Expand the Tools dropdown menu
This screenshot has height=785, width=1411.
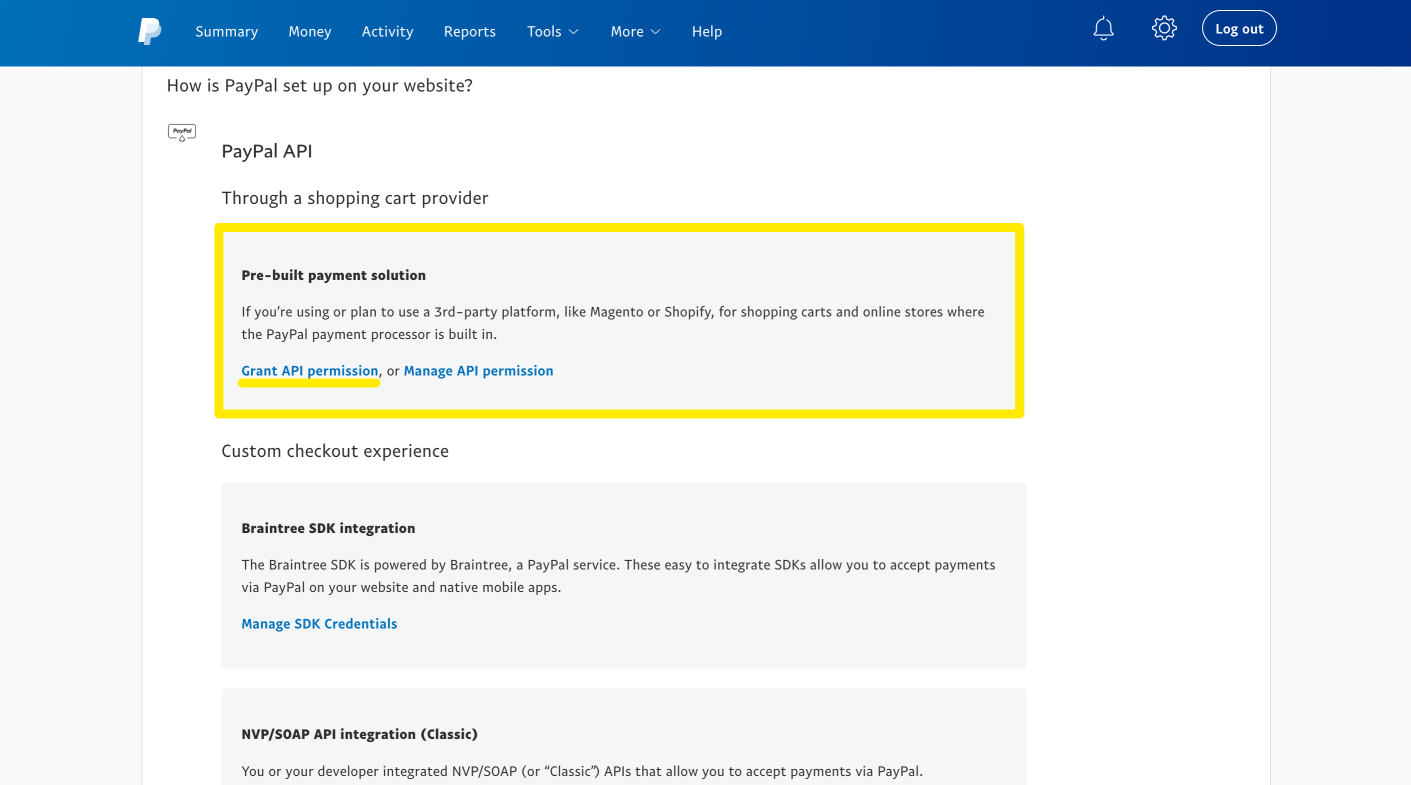point(553,31)
